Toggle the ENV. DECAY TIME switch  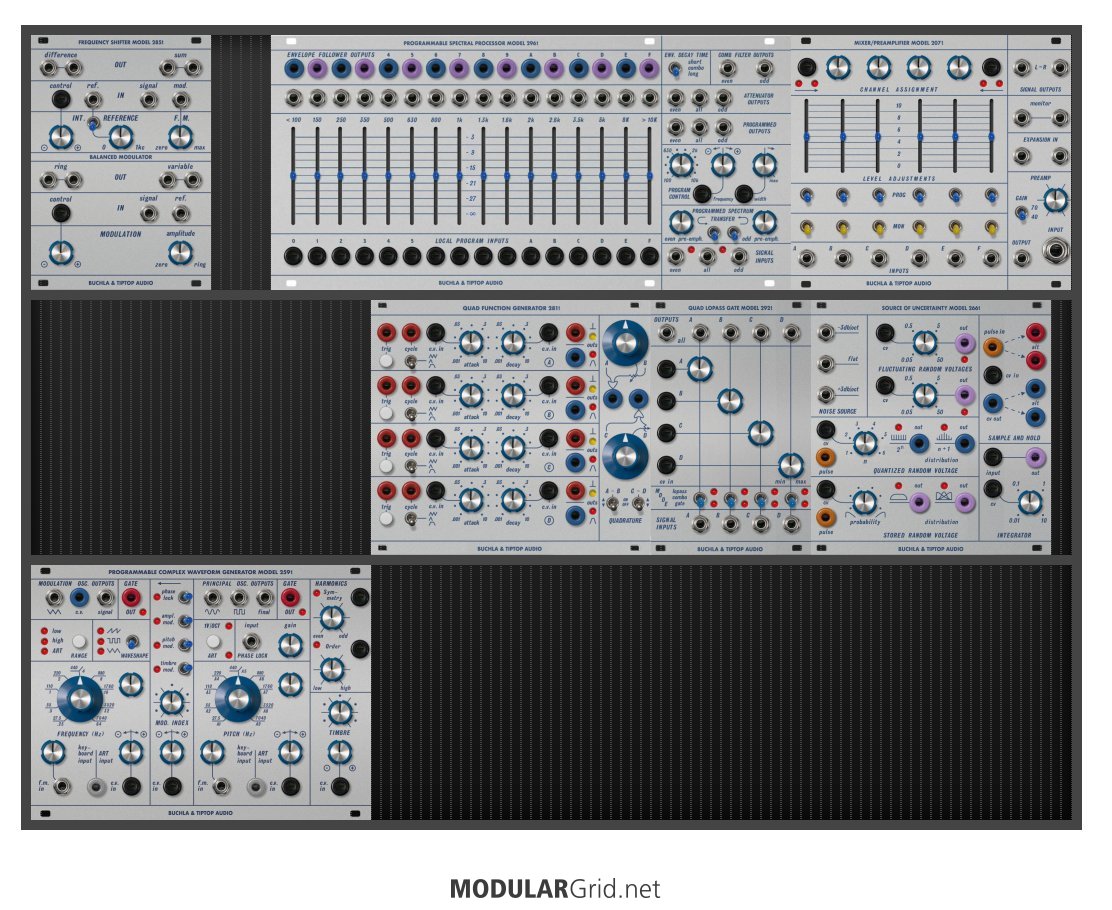(x=674, y=70)
